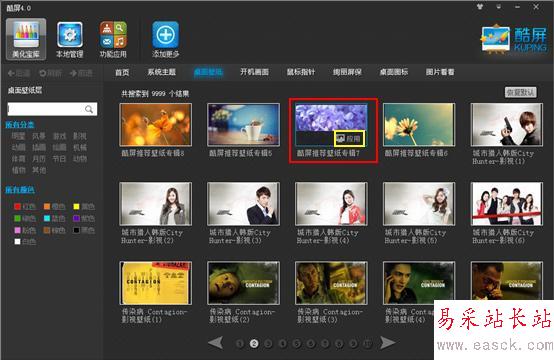
Task: Go to previous page with left arrow
Action: 216,342
